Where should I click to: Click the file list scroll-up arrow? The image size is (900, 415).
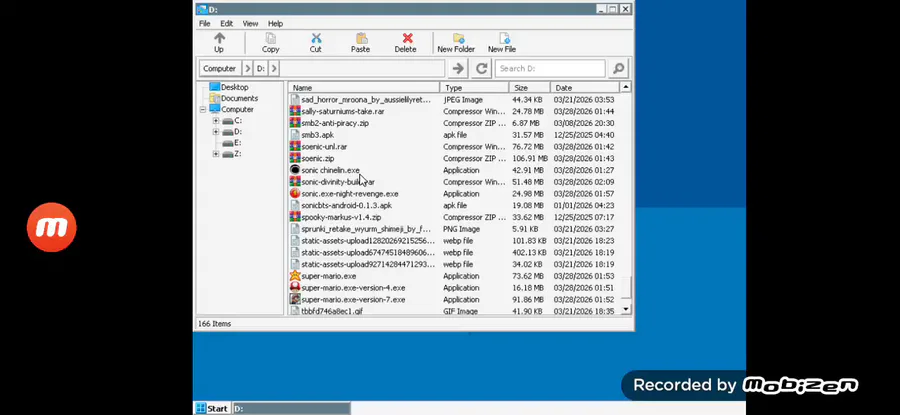point(626,87)
